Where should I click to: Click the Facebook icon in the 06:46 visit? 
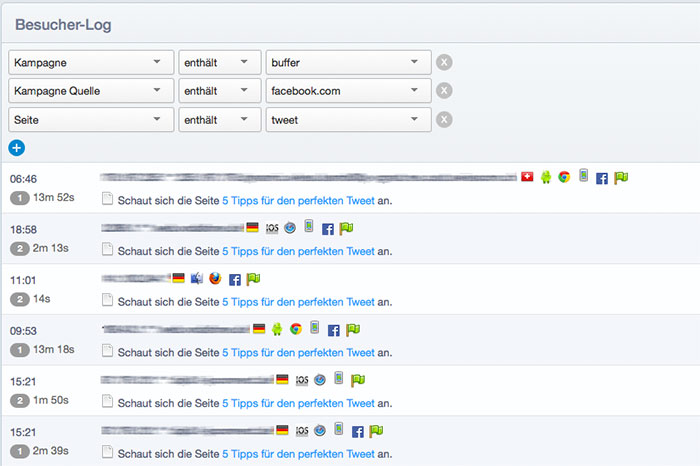pos(602,179)
